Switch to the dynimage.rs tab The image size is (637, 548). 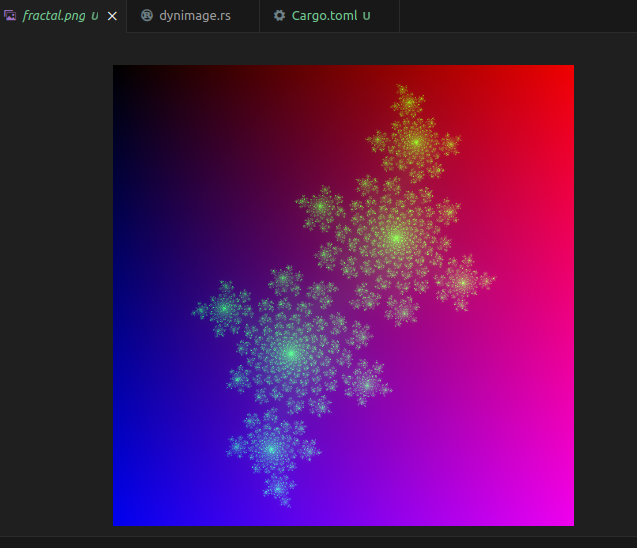pyautogui.click(x=195, y=16)
